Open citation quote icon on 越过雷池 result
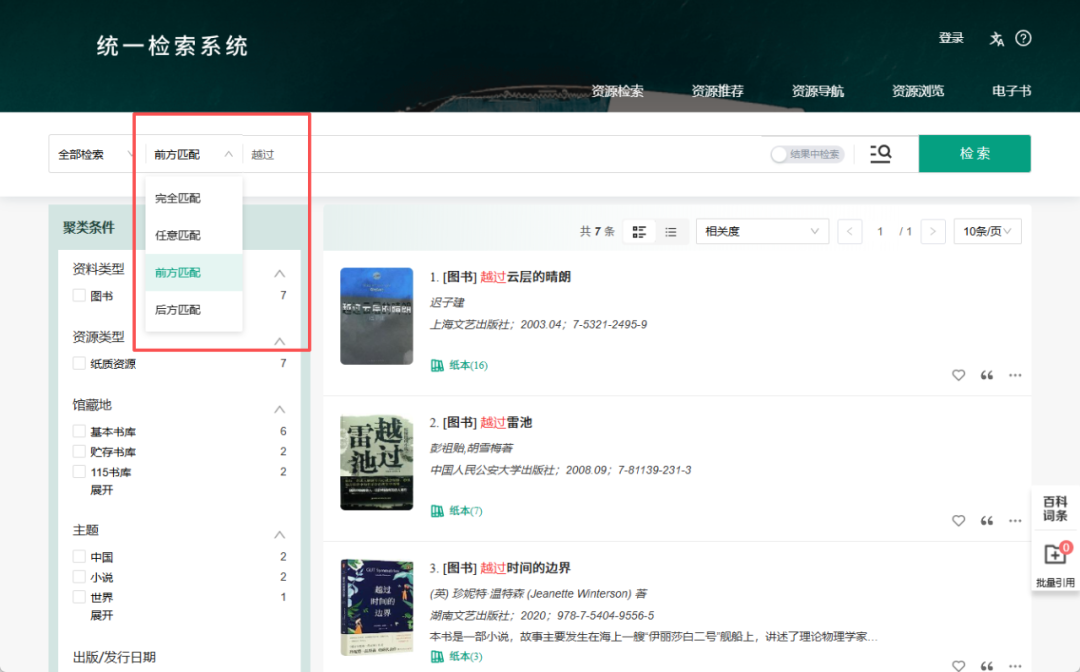This screenshot has width=1080, height=672. (986, 520)
